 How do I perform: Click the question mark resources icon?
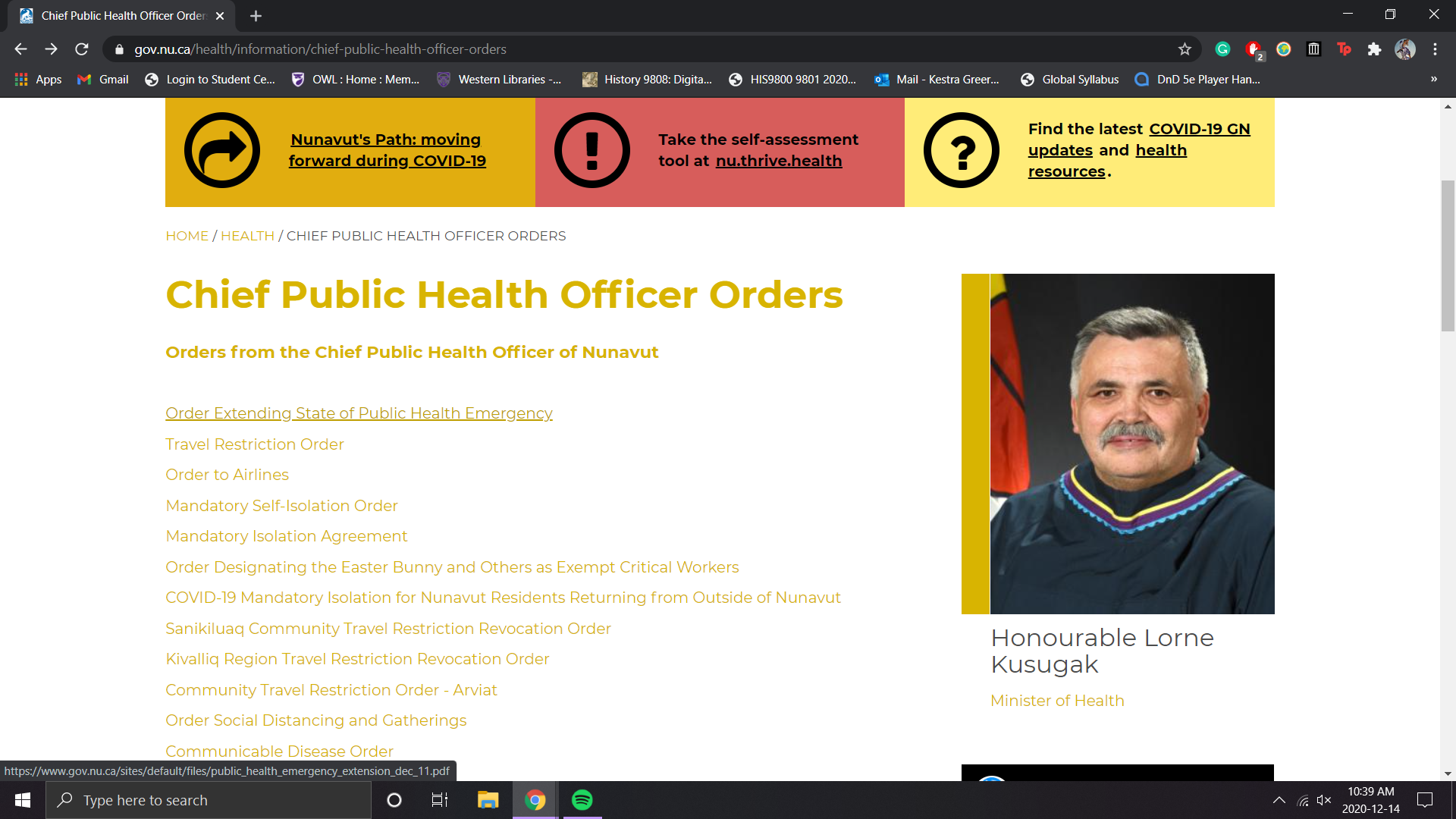pyautogui.click(x=961, y=150)
